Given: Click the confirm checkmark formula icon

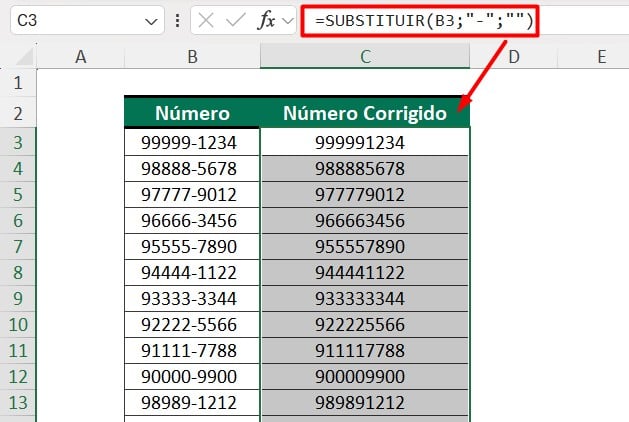Looking at the screenshot, I should [x=235, y=20].
